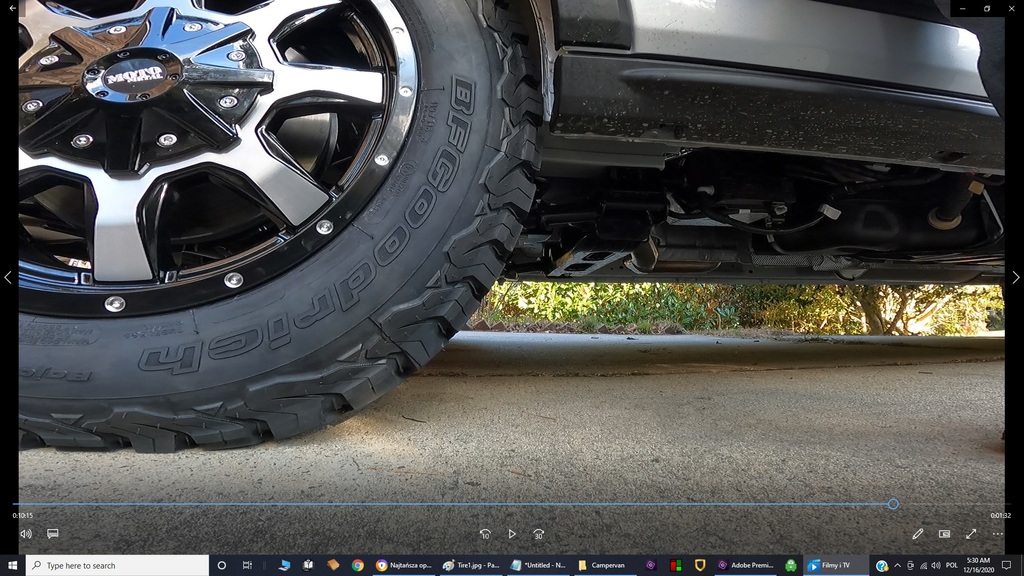Open the book reader taskbar icon

pyautogui.click(x=308, y=566)
